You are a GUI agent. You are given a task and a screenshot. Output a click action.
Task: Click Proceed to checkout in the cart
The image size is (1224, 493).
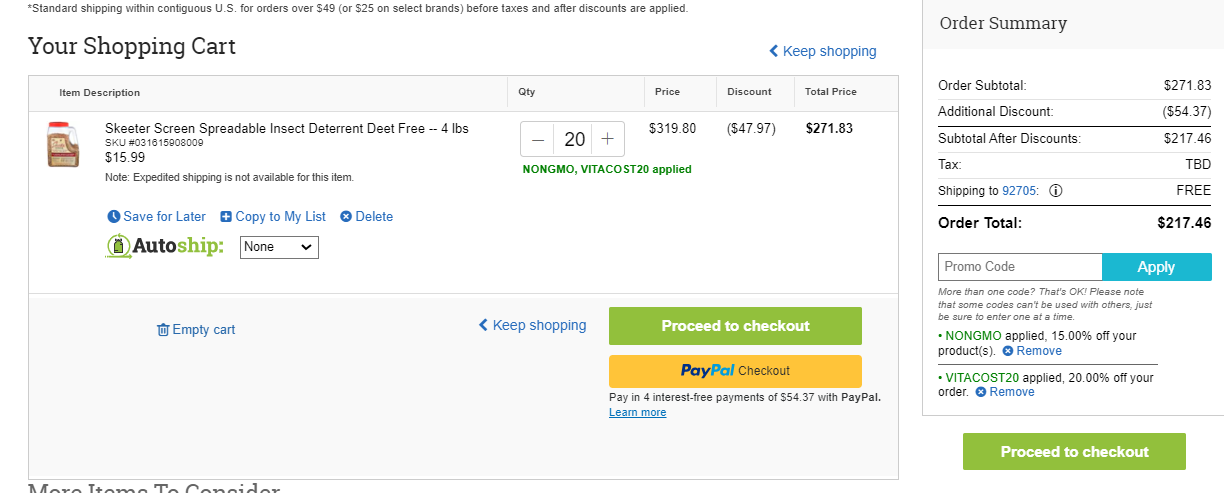click(x=735, y=326)
